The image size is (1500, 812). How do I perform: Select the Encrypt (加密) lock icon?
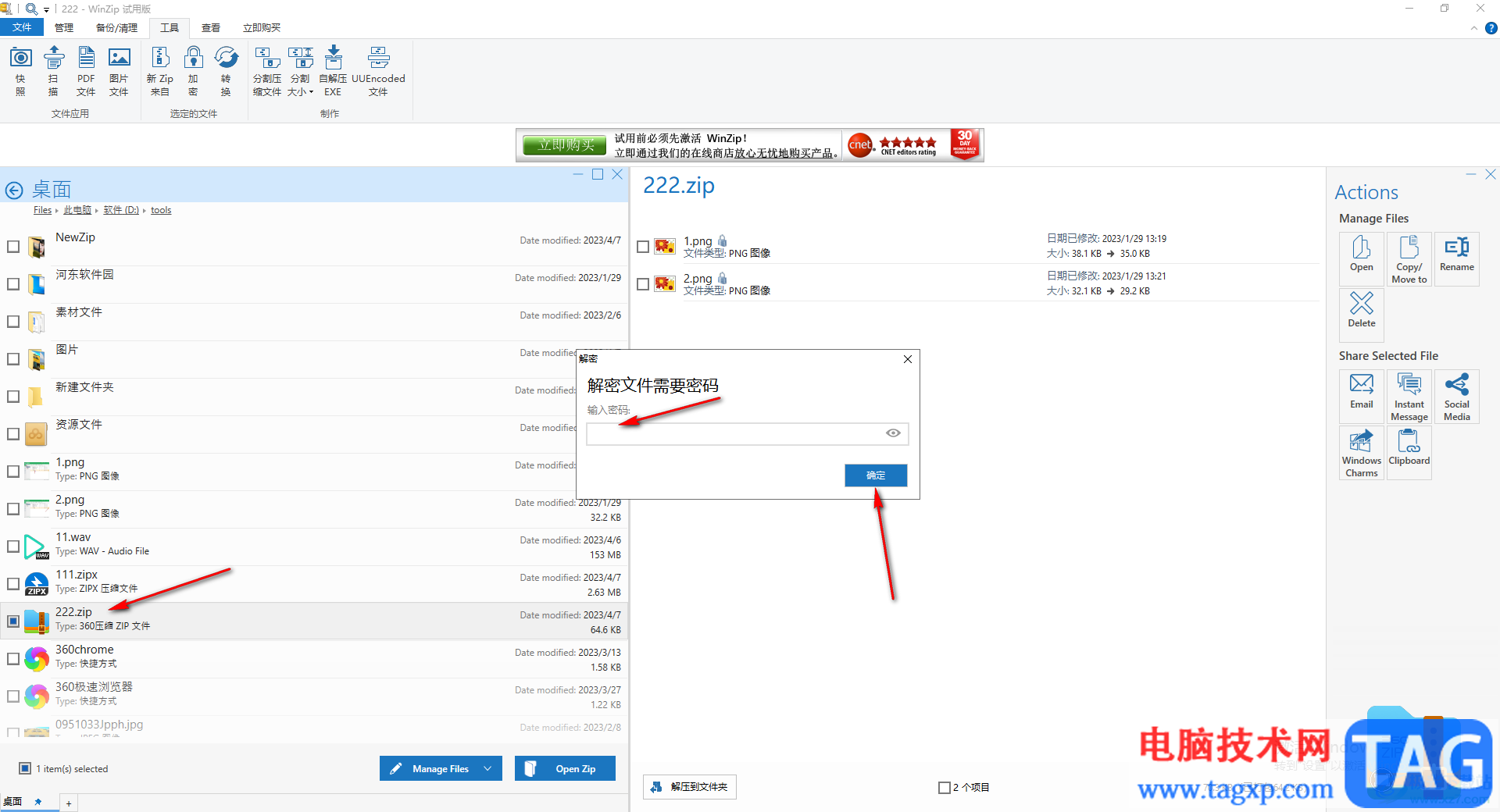[193, 70]
